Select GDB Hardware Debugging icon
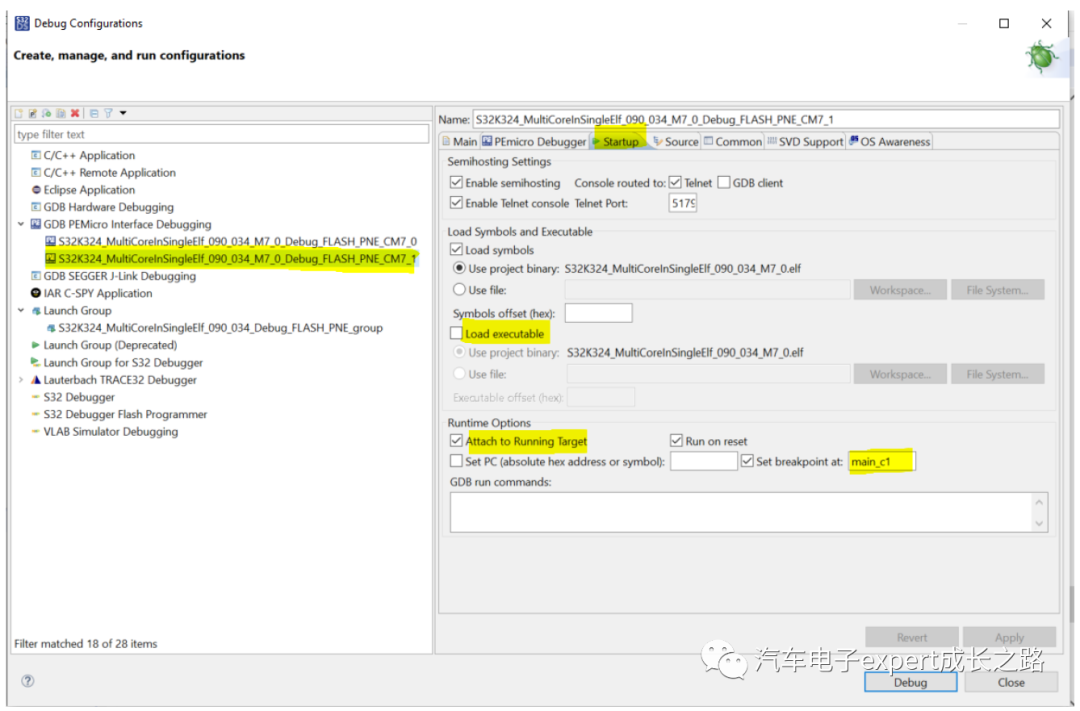 pyautogui.click(x=36, y=207)
